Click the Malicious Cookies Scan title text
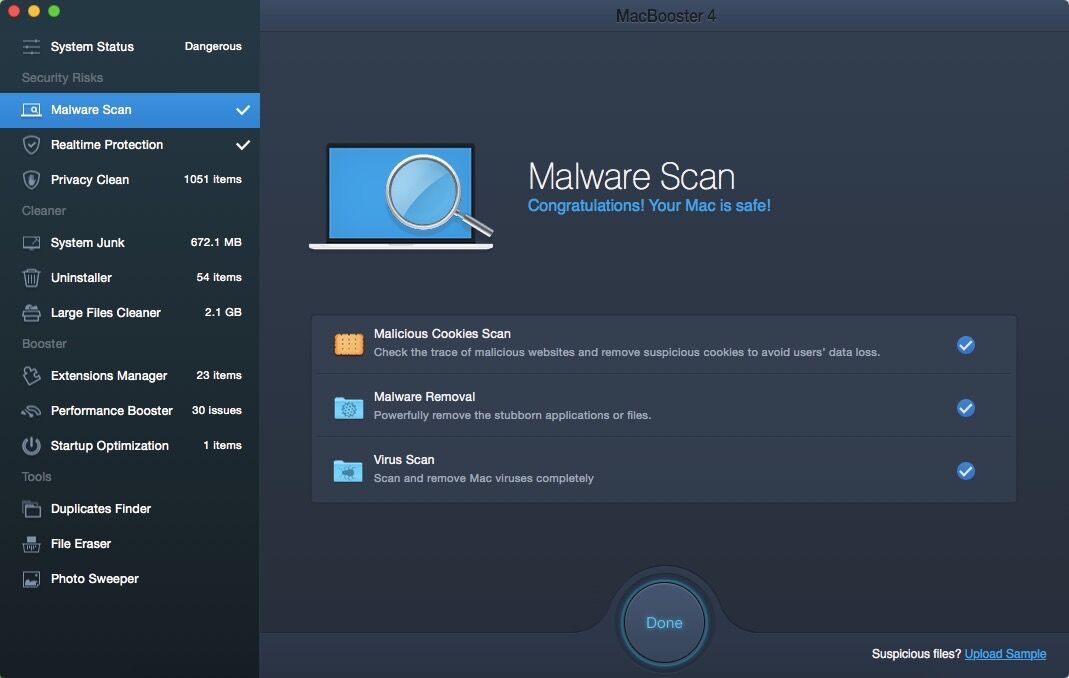1069x678 pixels. (442, 334)
